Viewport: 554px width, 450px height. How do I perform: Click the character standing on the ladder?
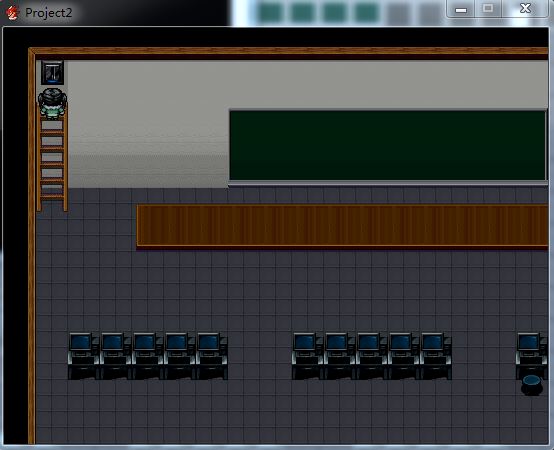coord(52,103)
